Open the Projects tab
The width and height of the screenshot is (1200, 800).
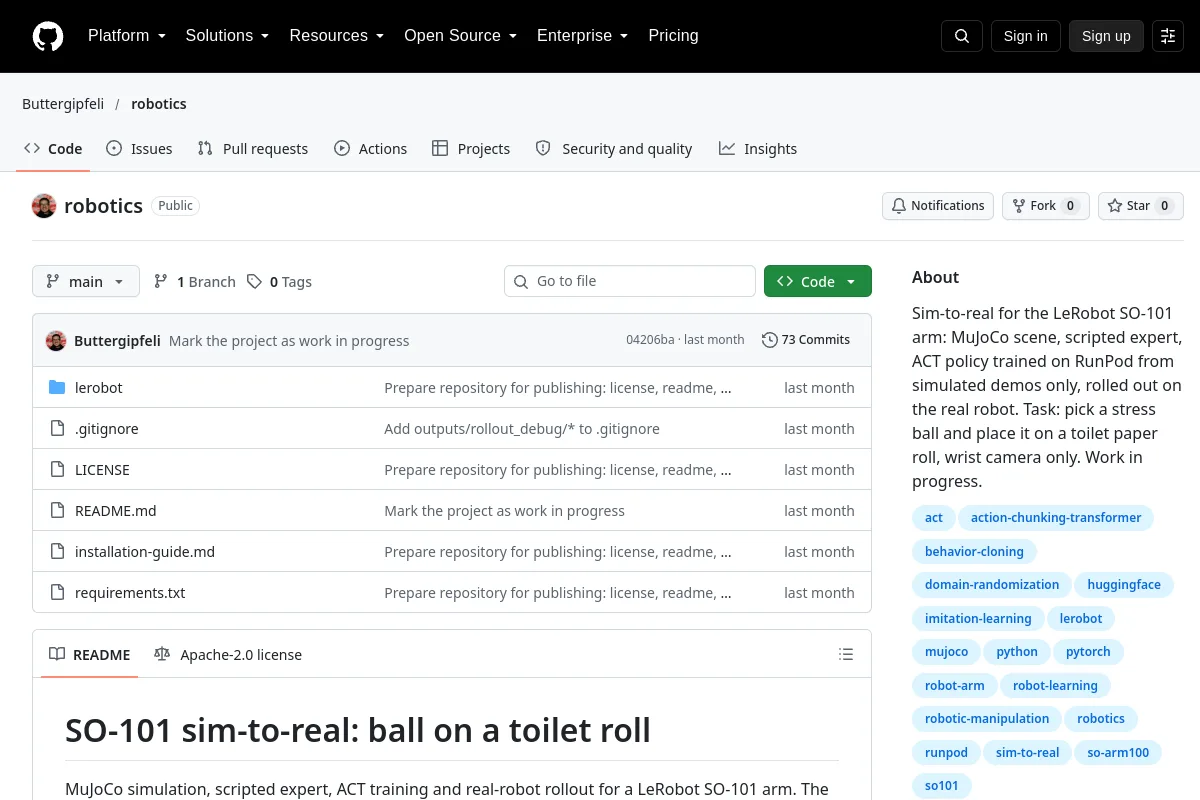[x=471, y=149]
